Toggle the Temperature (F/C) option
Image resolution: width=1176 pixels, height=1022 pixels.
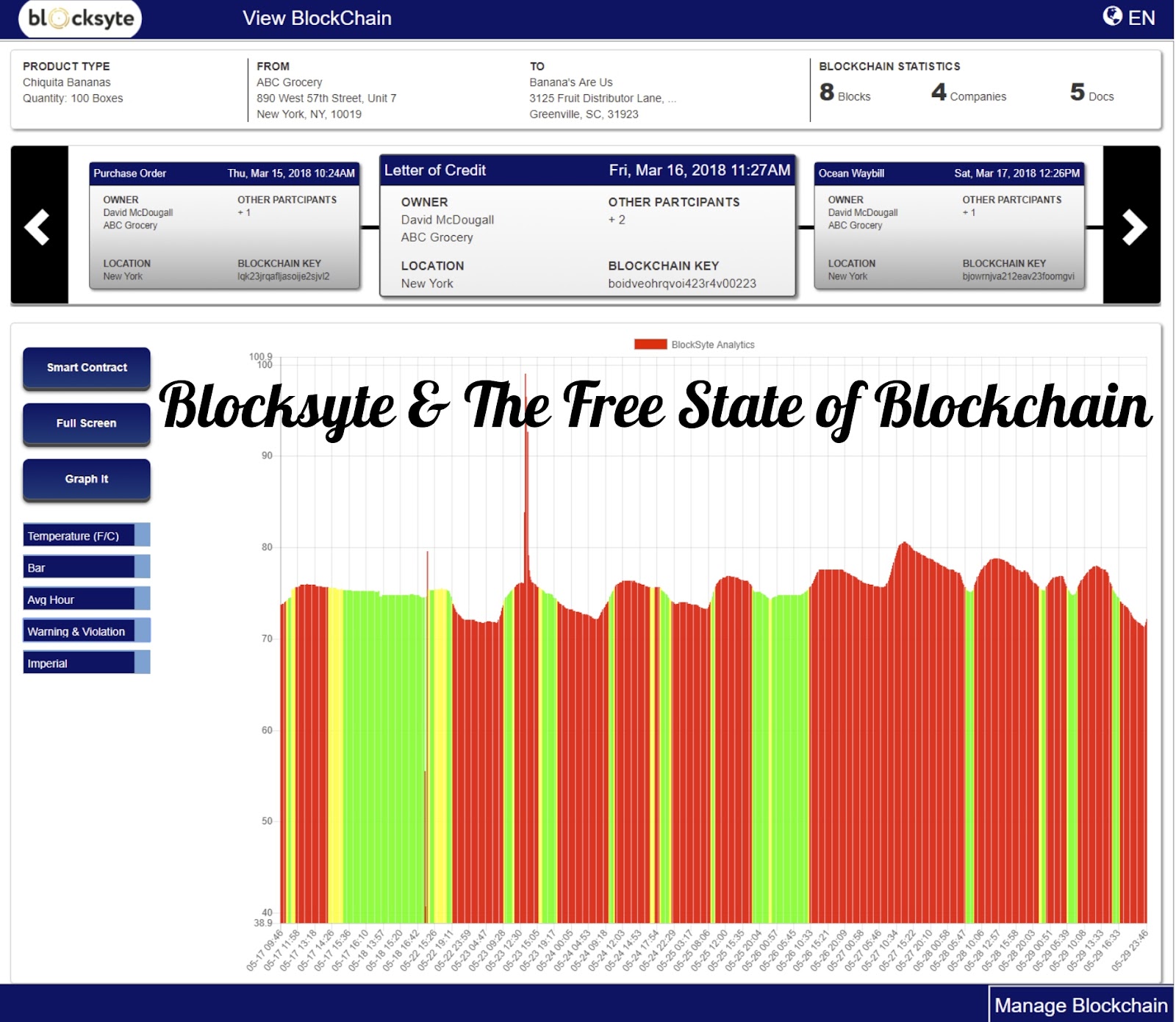click(x=87, y=536)
